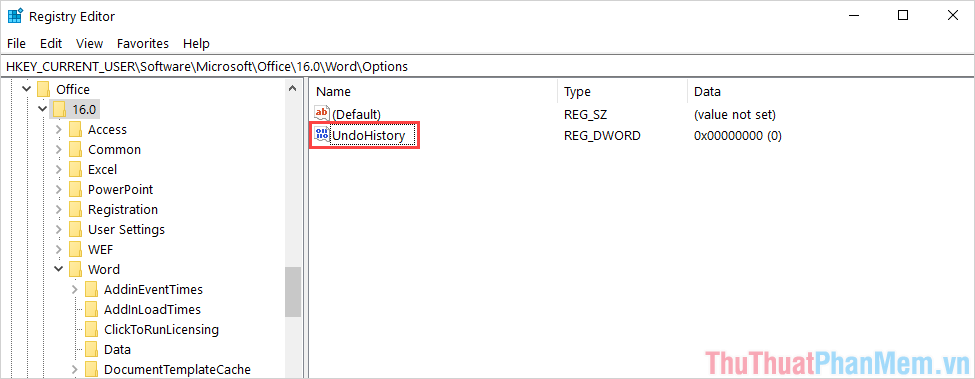Click the ClickToRunLicensing folder icon
The image size is (975, 379).
91,329
